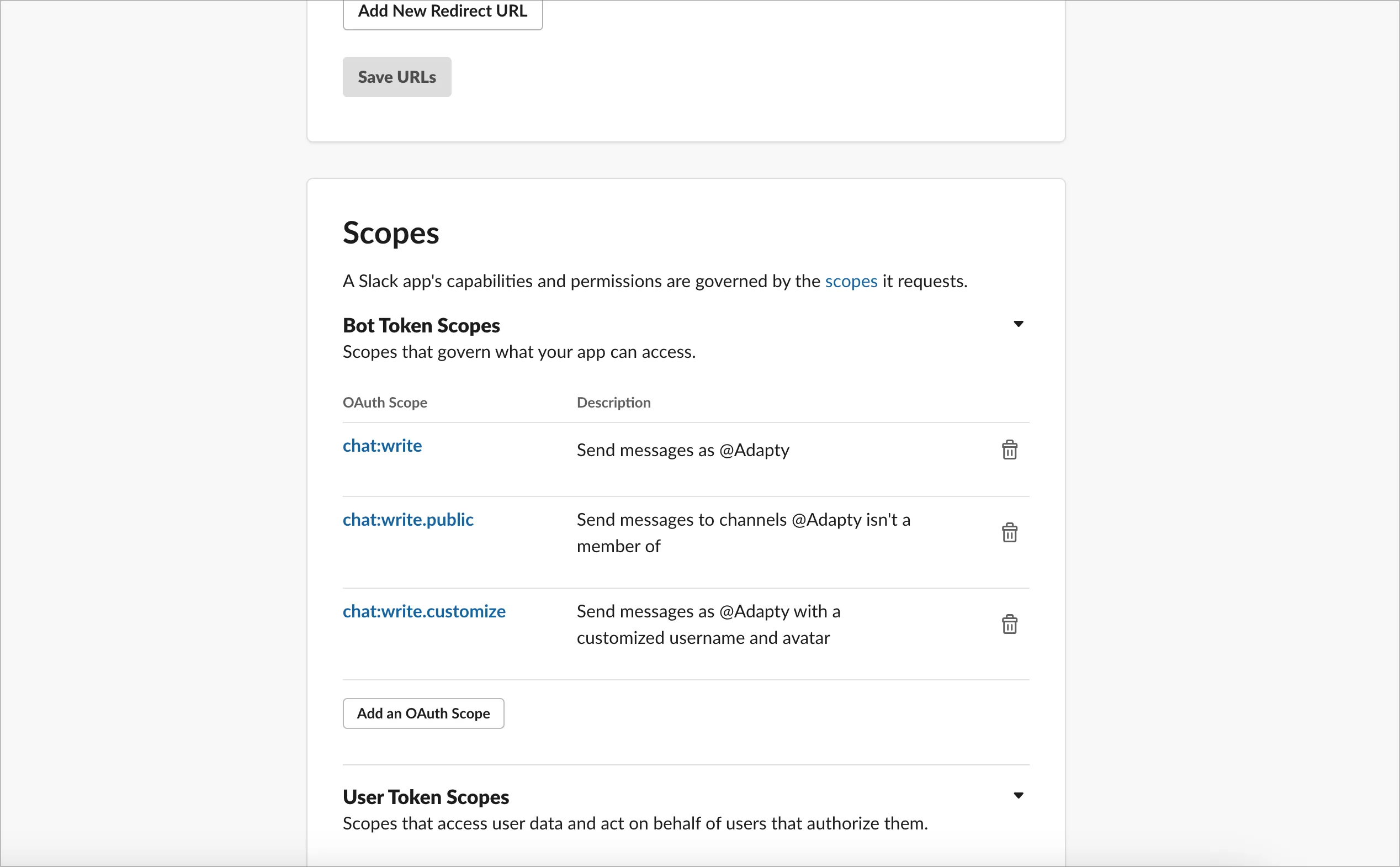Remove chat:write.public scope via trash icon
The width and height of the screenshot is (1400, 867).
[1009, 533]
